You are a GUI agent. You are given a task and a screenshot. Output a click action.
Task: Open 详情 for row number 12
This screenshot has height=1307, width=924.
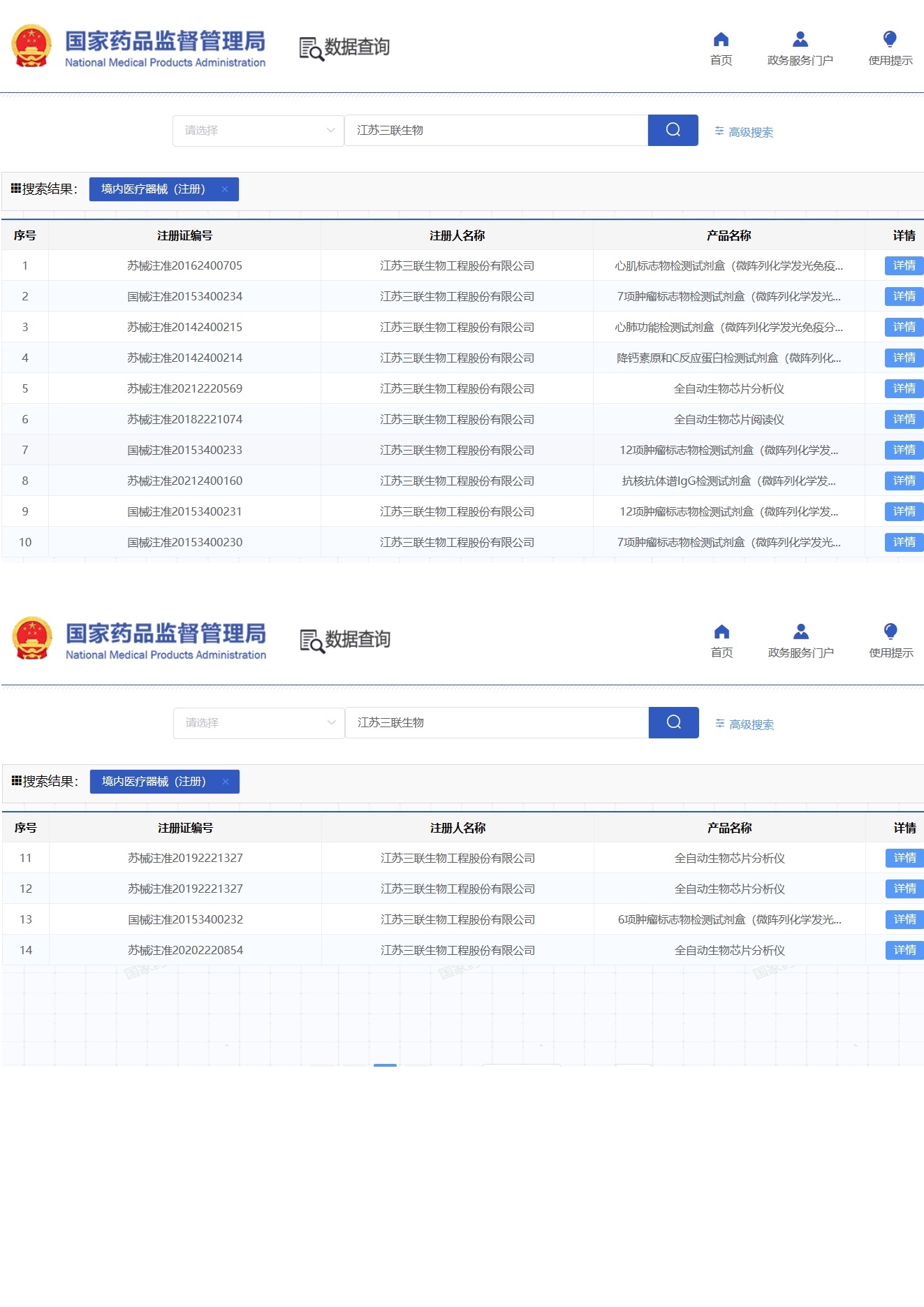coord(905,889)
